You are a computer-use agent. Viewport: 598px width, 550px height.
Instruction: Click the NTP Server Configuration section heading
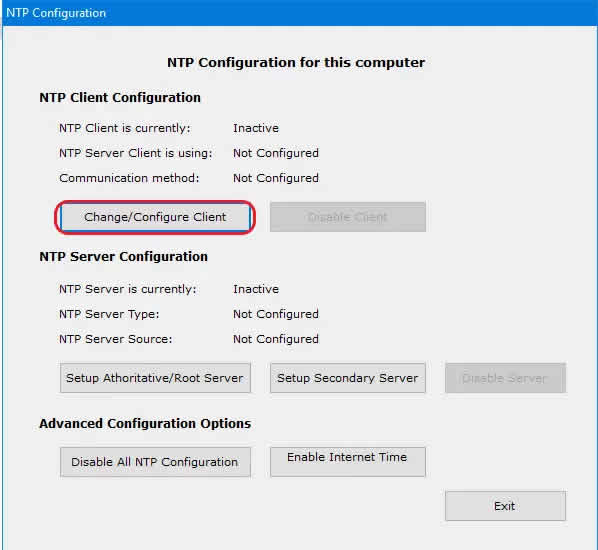[124, 257]
